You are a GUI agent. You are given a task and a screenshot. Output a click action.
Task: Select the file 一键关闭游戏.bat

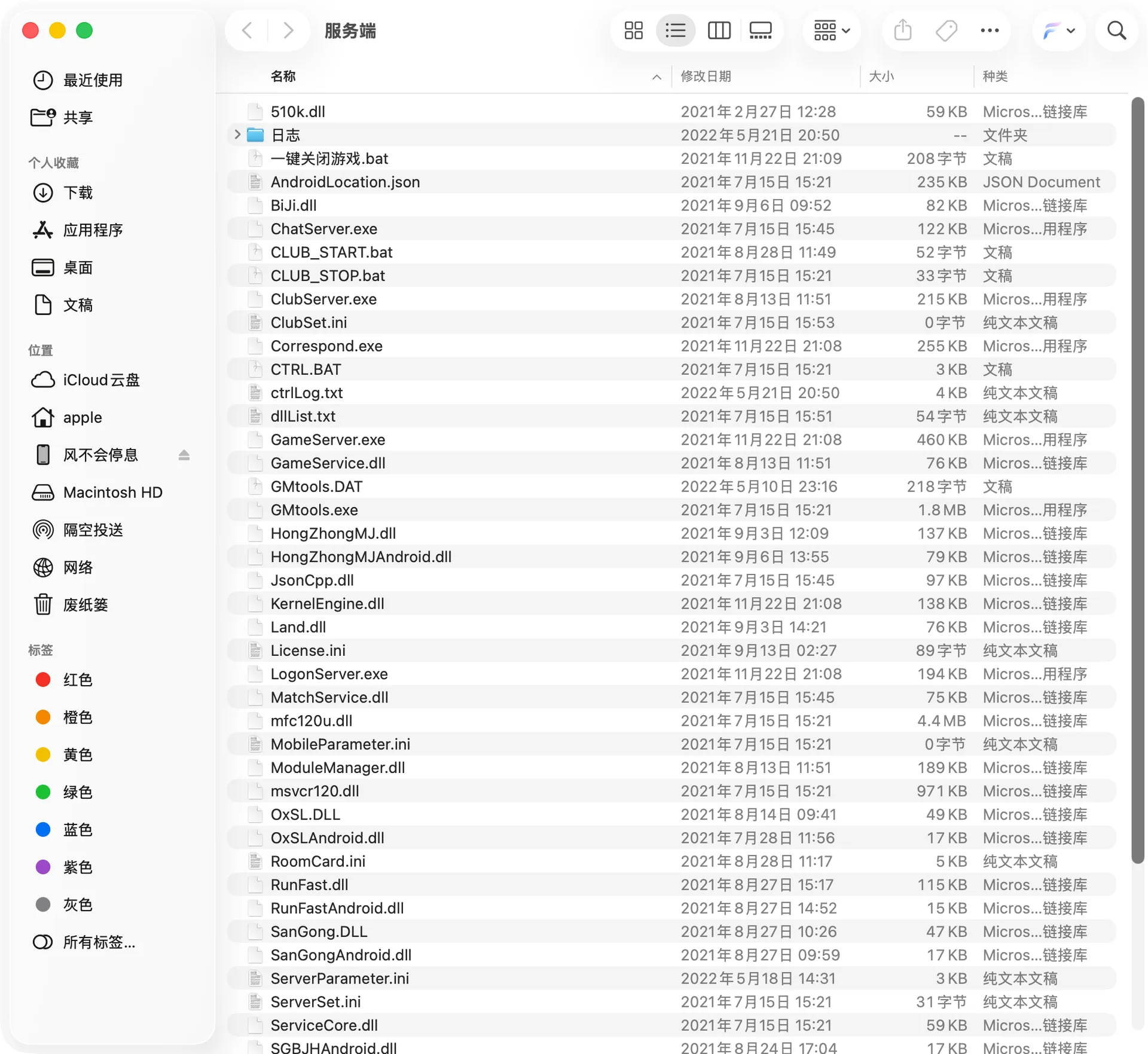coord(671,159)
